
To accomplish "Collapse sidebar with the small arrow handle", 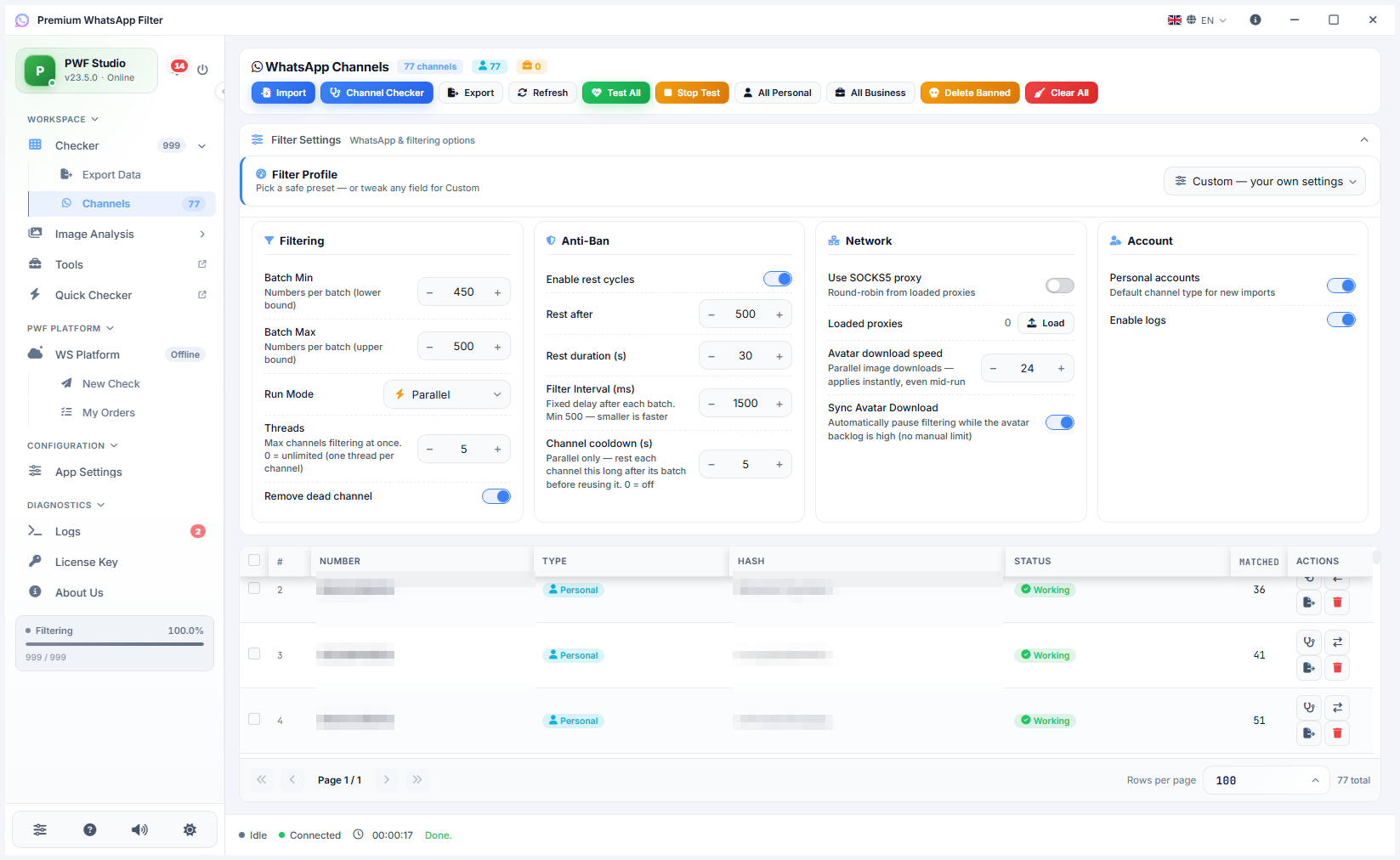I will coord(222,91).
